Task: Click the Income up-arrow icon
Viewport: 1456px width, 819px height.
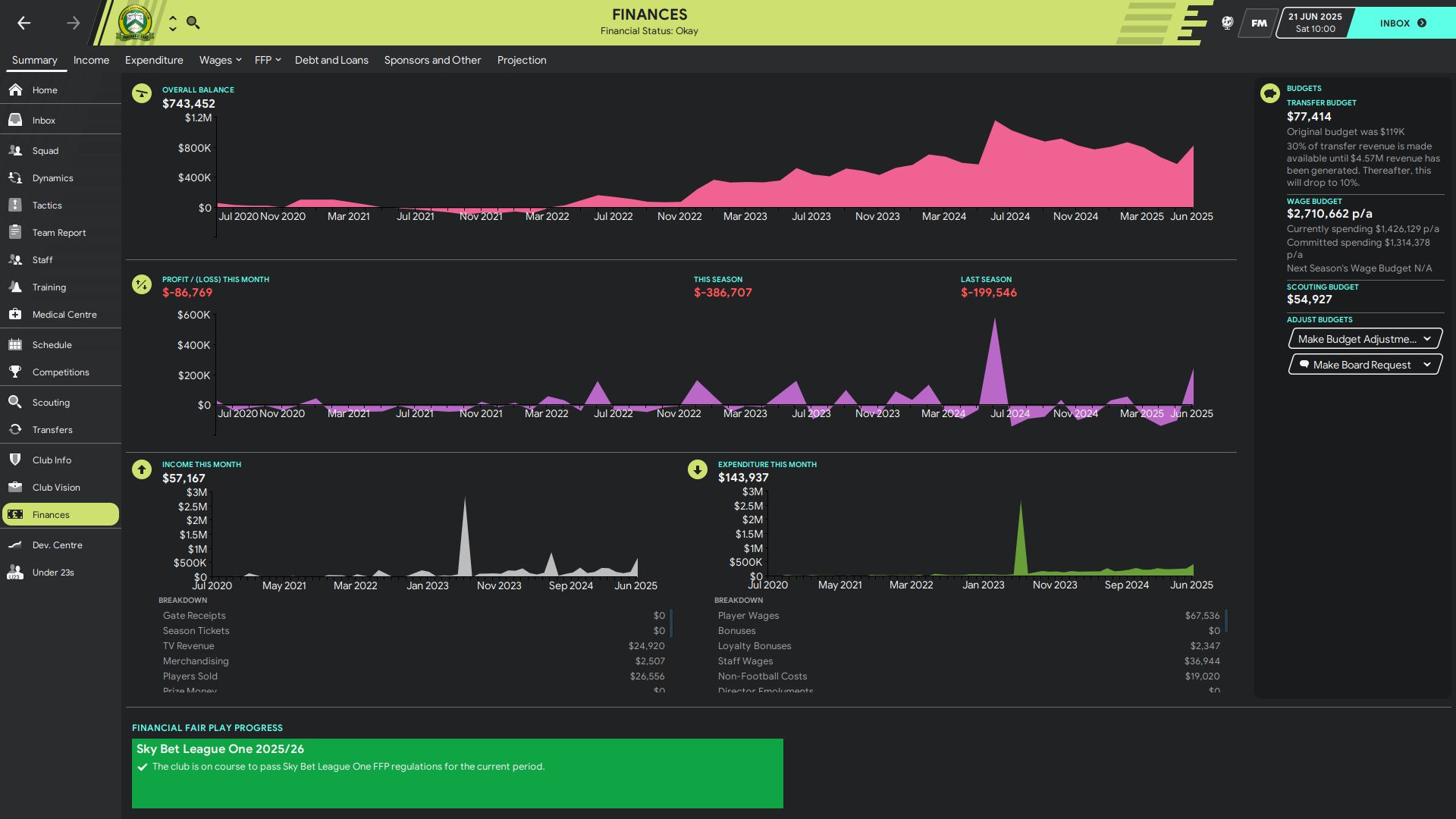Action: click(142, 469)
